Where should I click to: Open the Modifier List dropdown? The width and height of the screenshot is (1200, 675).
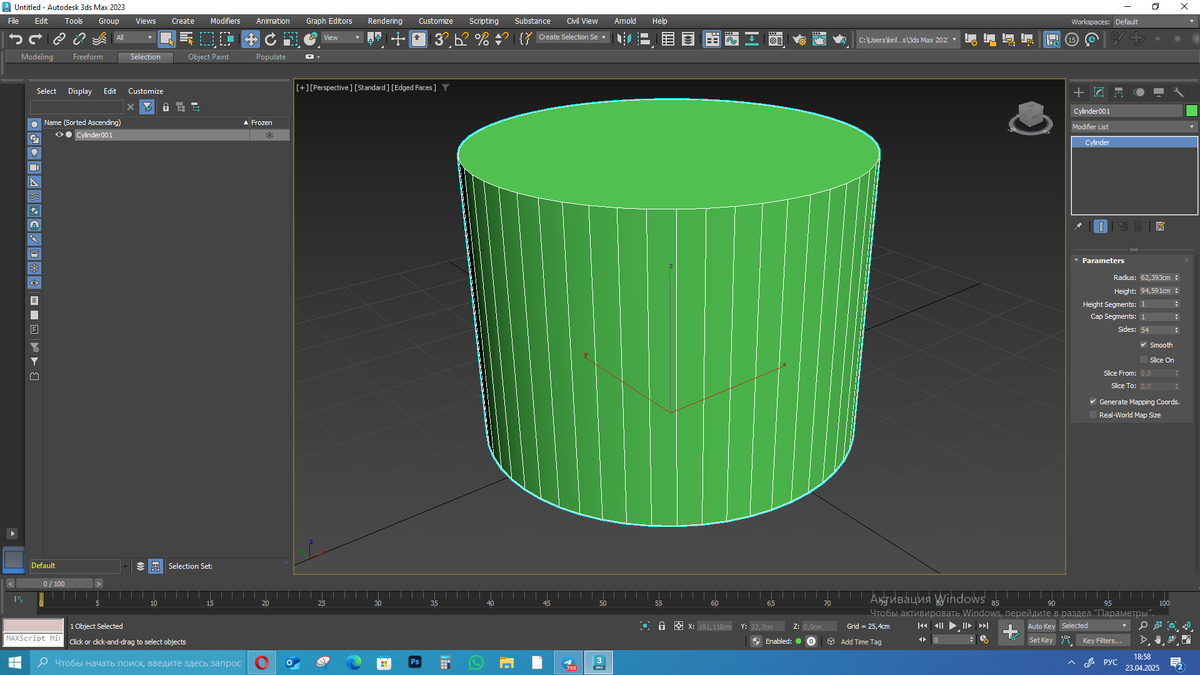[1133, 127]
